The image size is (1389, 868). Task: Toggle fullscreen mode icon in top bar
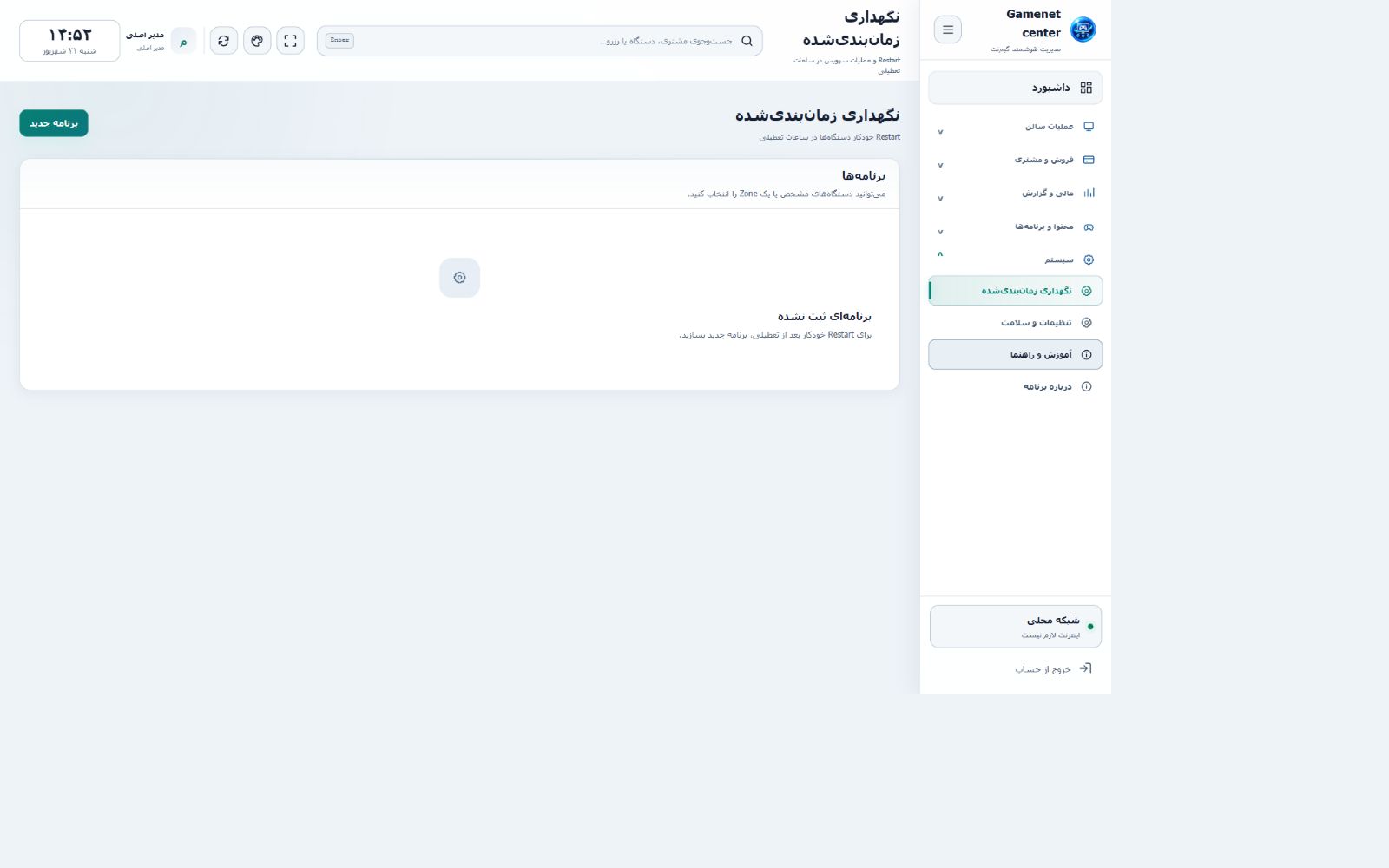click(290, 41)
